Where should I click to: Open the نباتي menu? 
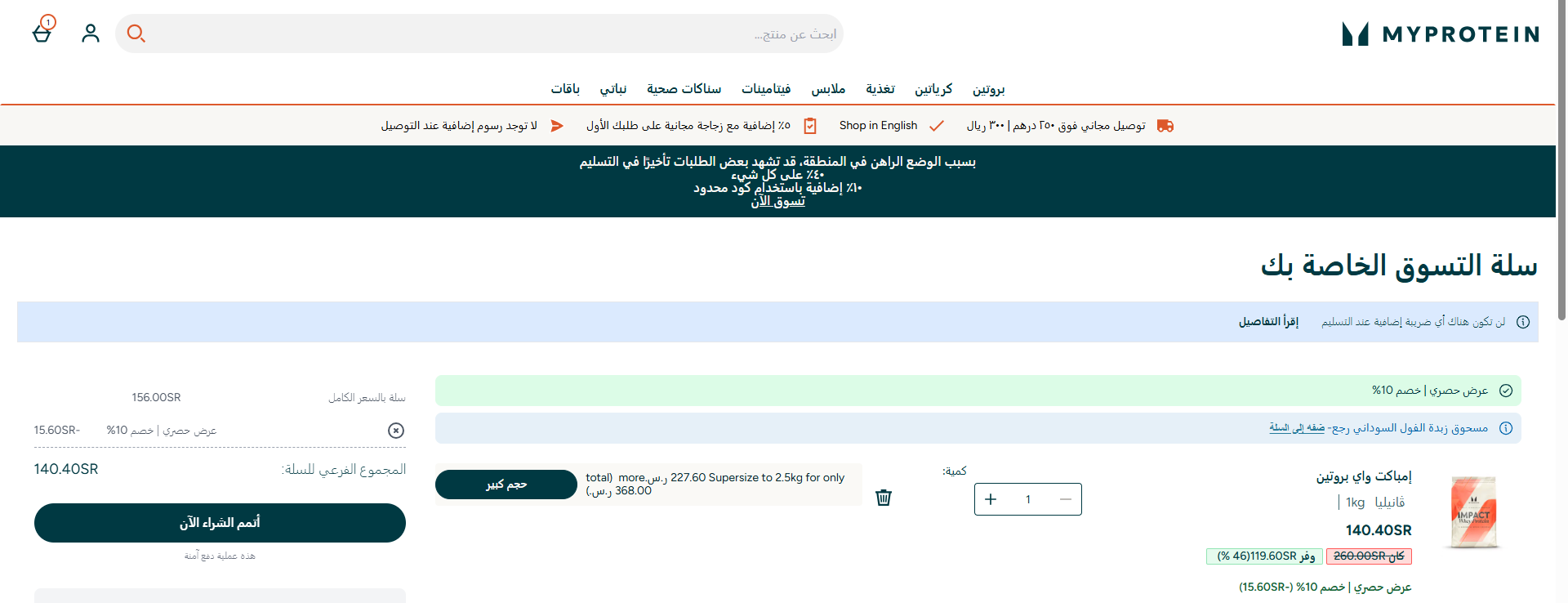pyautogui.click(x=613, y=89)
